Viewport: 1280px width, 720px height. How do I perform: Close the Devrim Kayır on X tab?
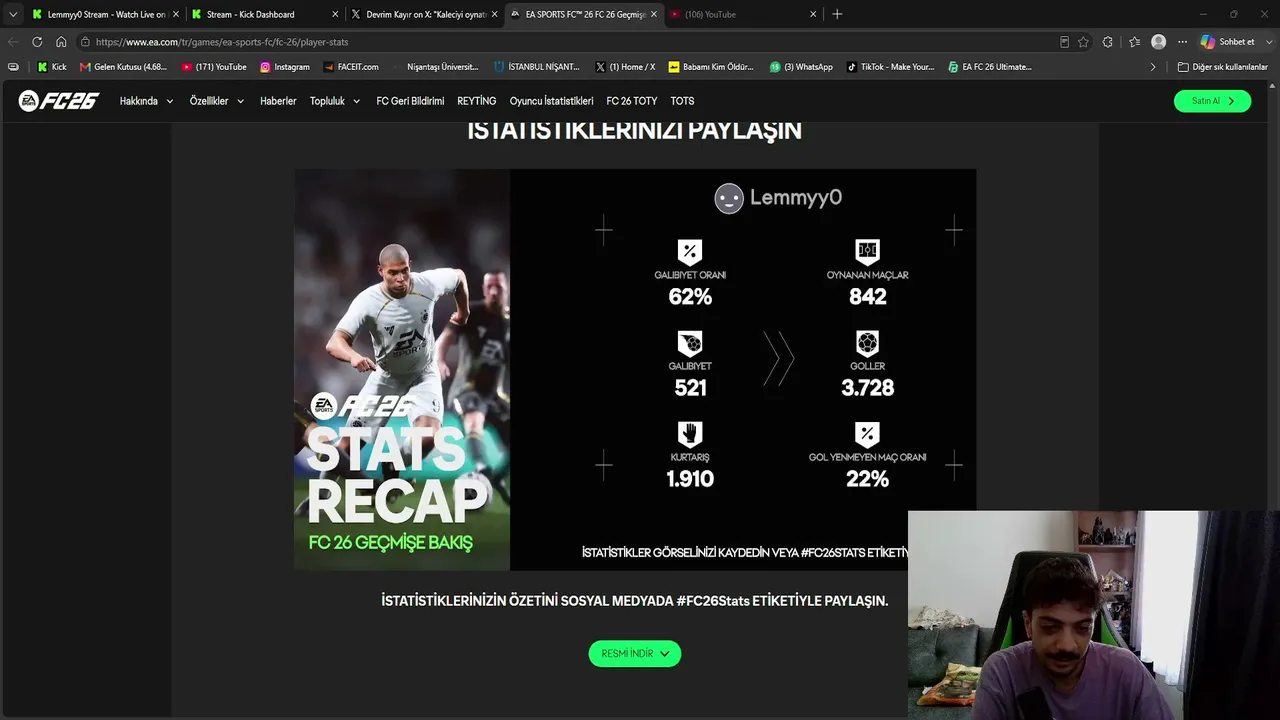[494, 14]
